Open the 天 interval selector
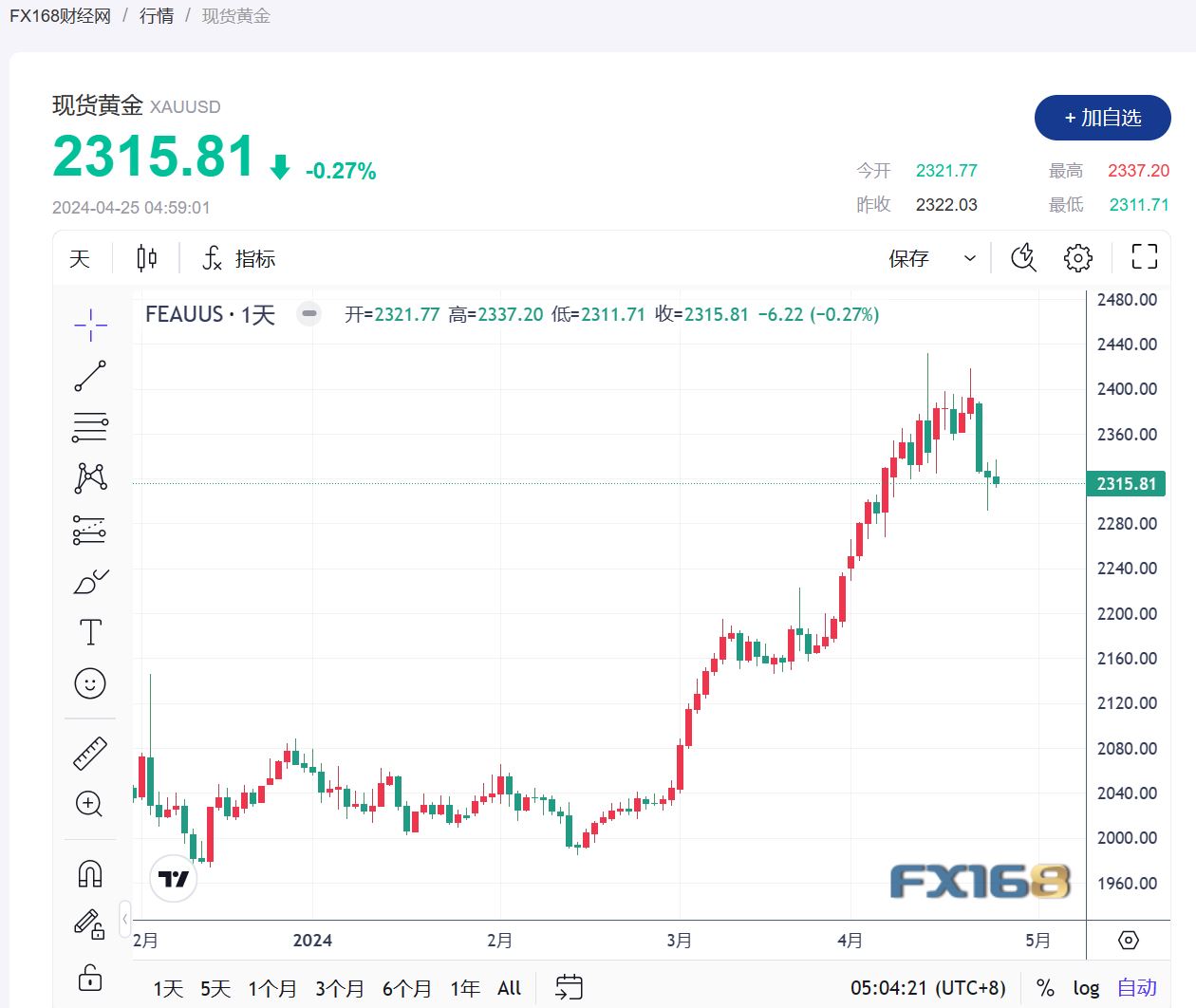Viewport: 1196px width, 1008px height. (x=80, y=257)
